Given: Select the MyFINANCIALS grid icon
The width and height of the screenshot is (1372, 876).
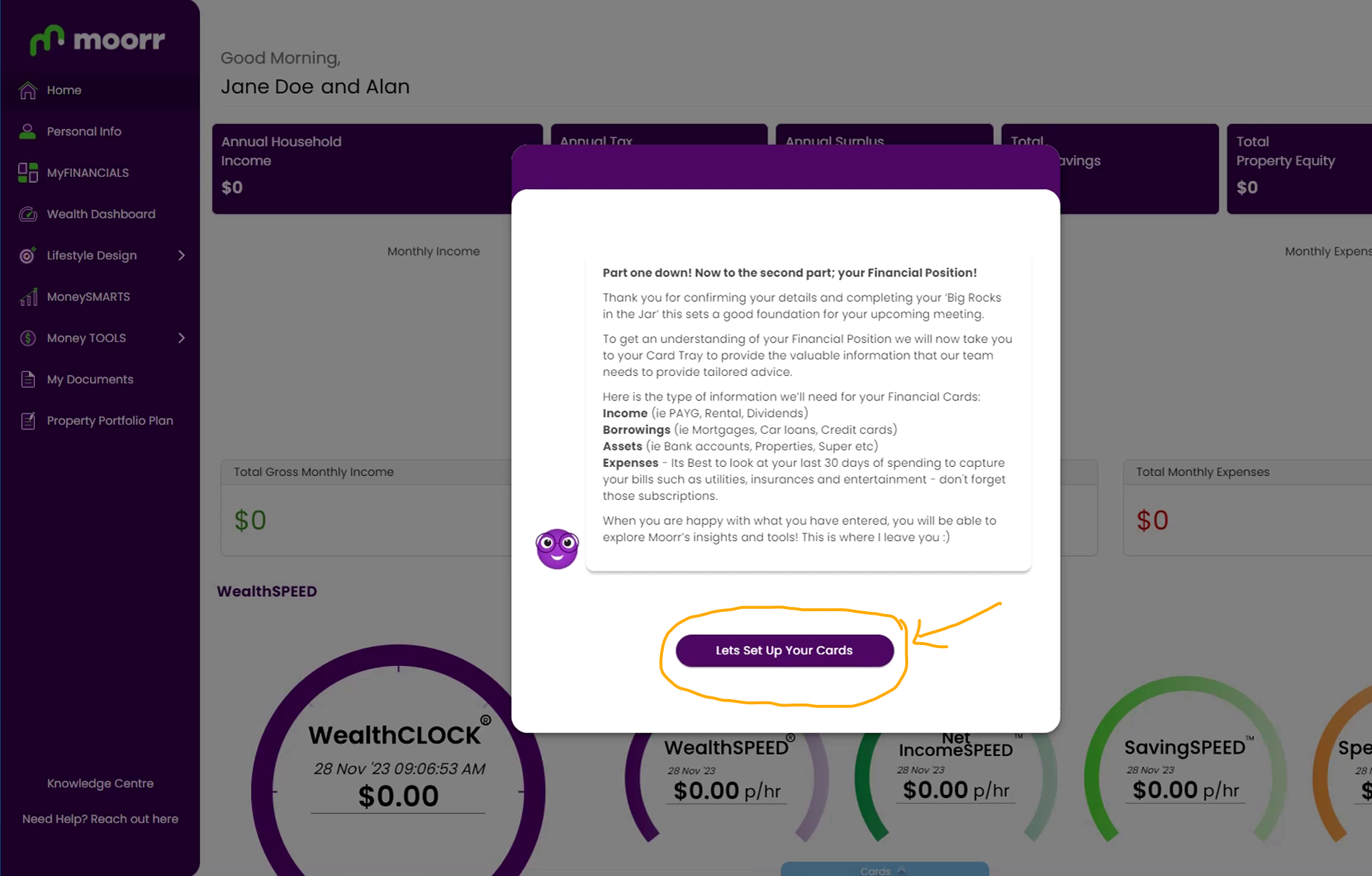Looking at the screenshot, I should pos(28,172).
